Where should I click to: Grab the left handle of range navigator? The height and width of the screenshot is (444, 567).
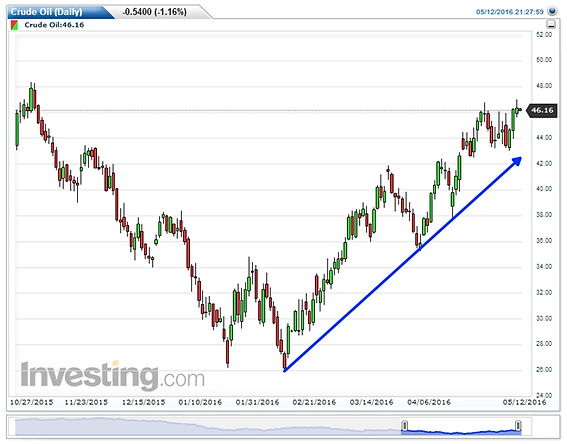pos(405,426)
